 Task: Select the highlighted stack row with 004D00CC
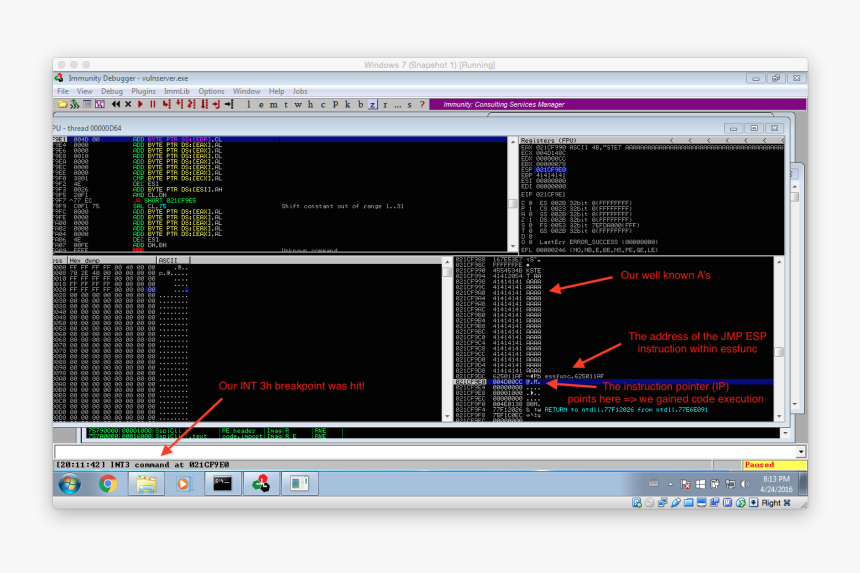pyautogui.click(x=614, y=382)
